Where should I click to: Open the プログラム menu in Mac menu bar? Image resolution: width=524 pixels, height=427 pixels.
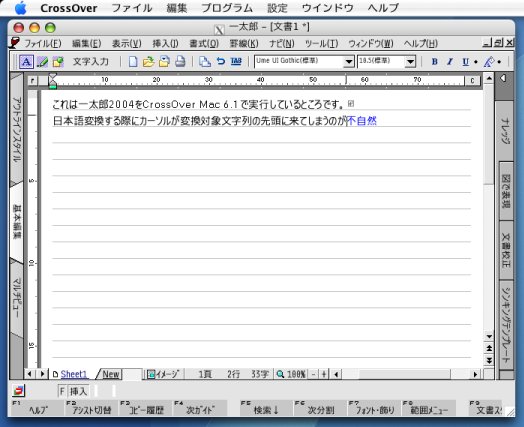click(227, 8)
